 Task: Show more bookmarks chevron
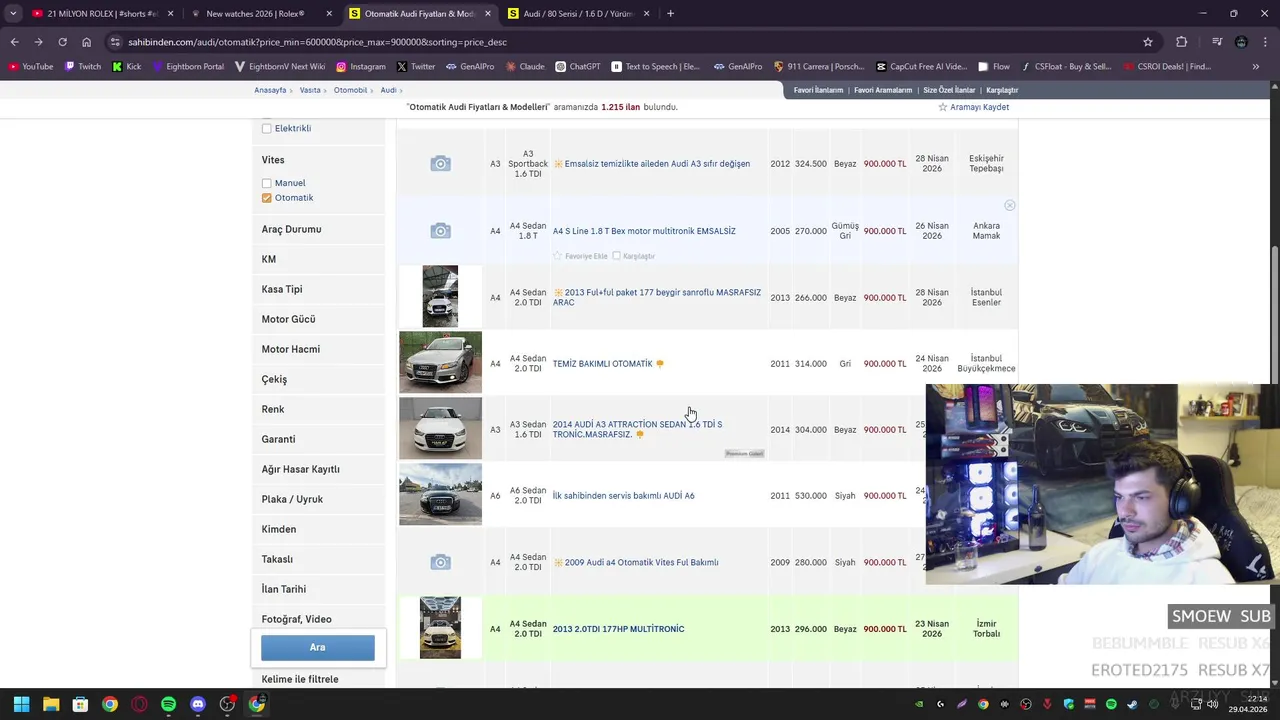pos(1256,67)
